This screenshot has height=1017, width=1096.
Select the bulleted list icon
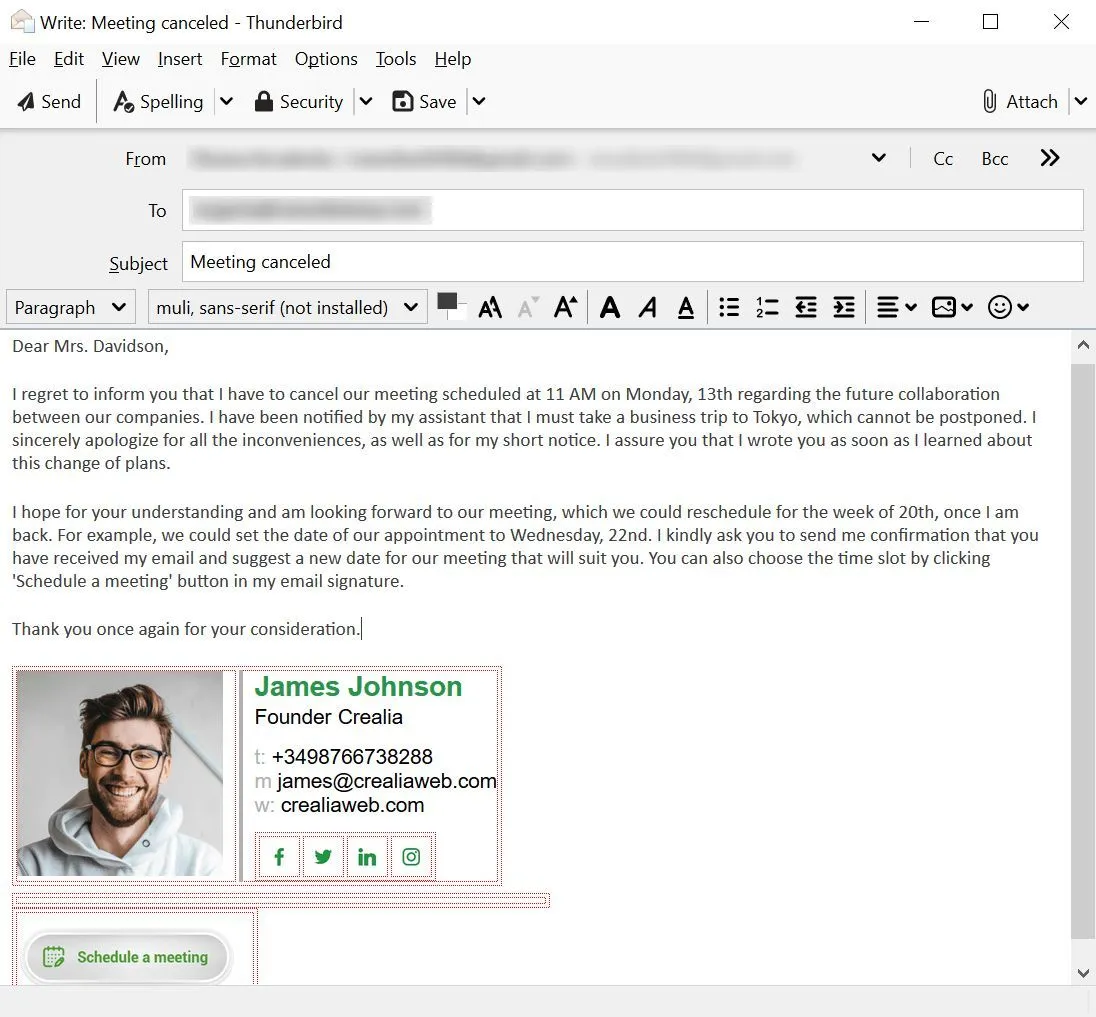[729, 307]
